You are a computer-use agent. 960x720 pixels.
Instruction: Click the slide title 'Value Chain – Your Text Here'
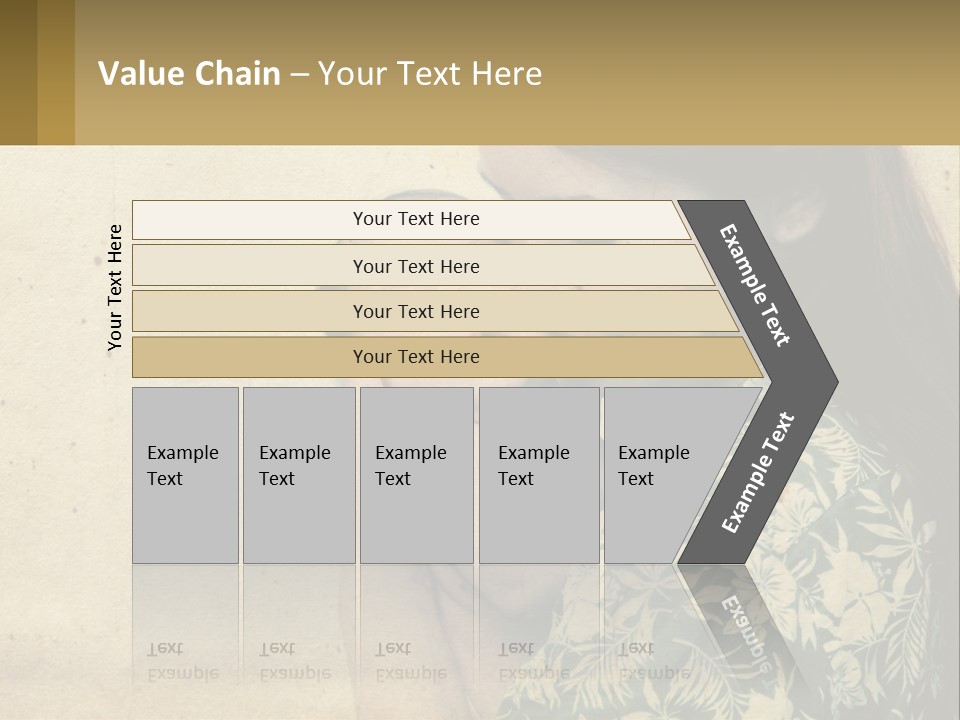point(320,74)
